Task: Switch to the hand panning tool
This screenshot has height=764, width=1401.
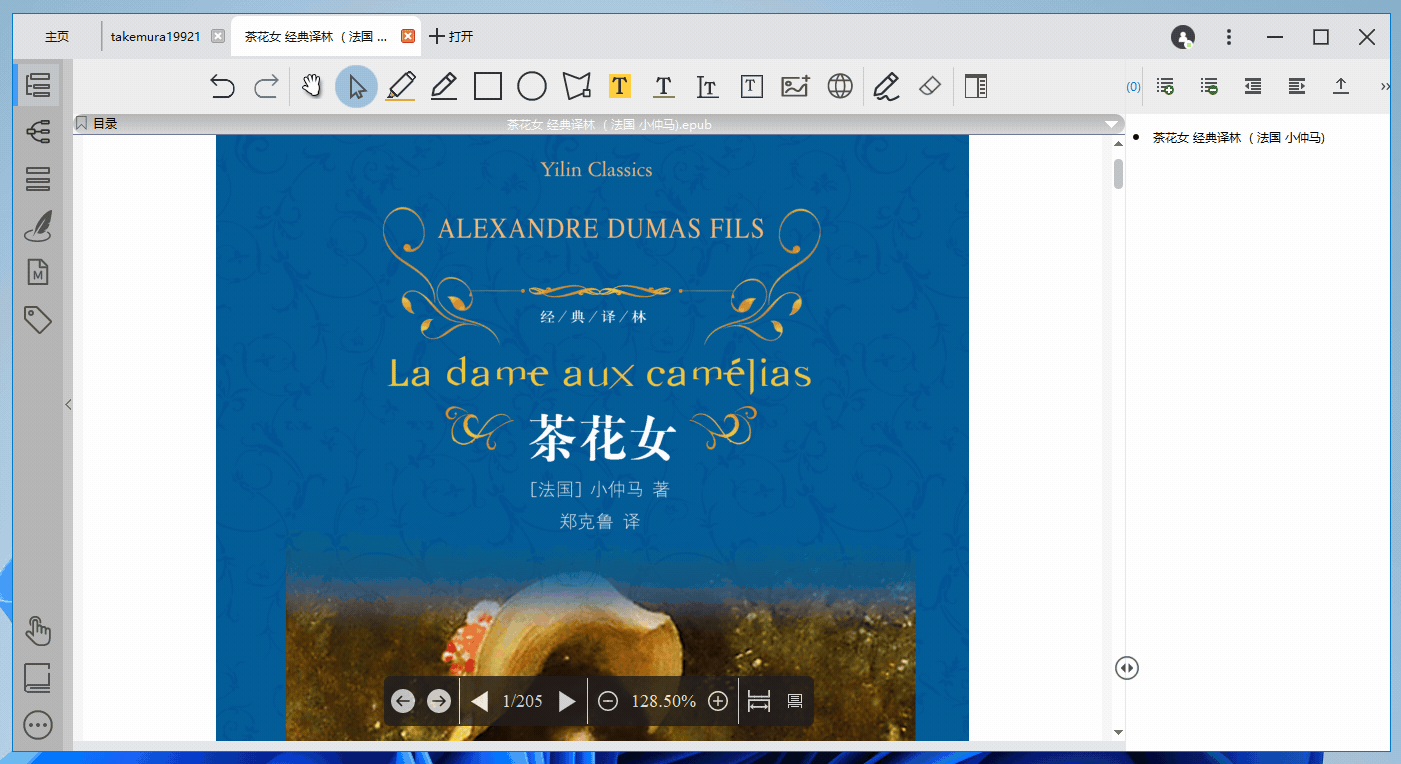Action: [311, 86]
